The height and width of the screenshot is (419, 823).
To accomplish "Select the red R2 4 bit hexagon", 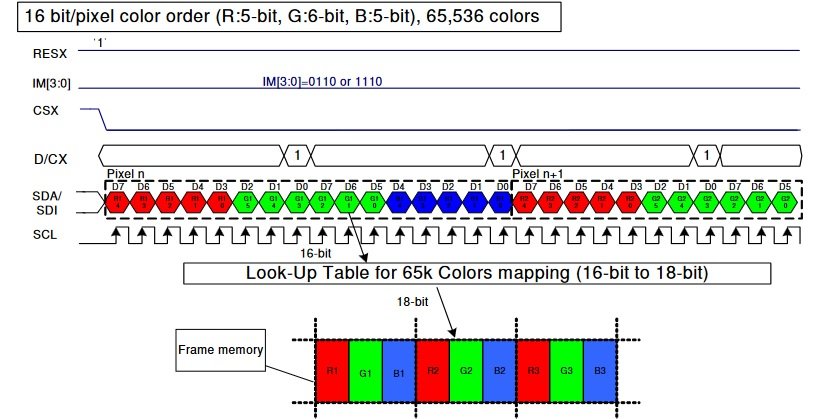I will pos(525,202).
